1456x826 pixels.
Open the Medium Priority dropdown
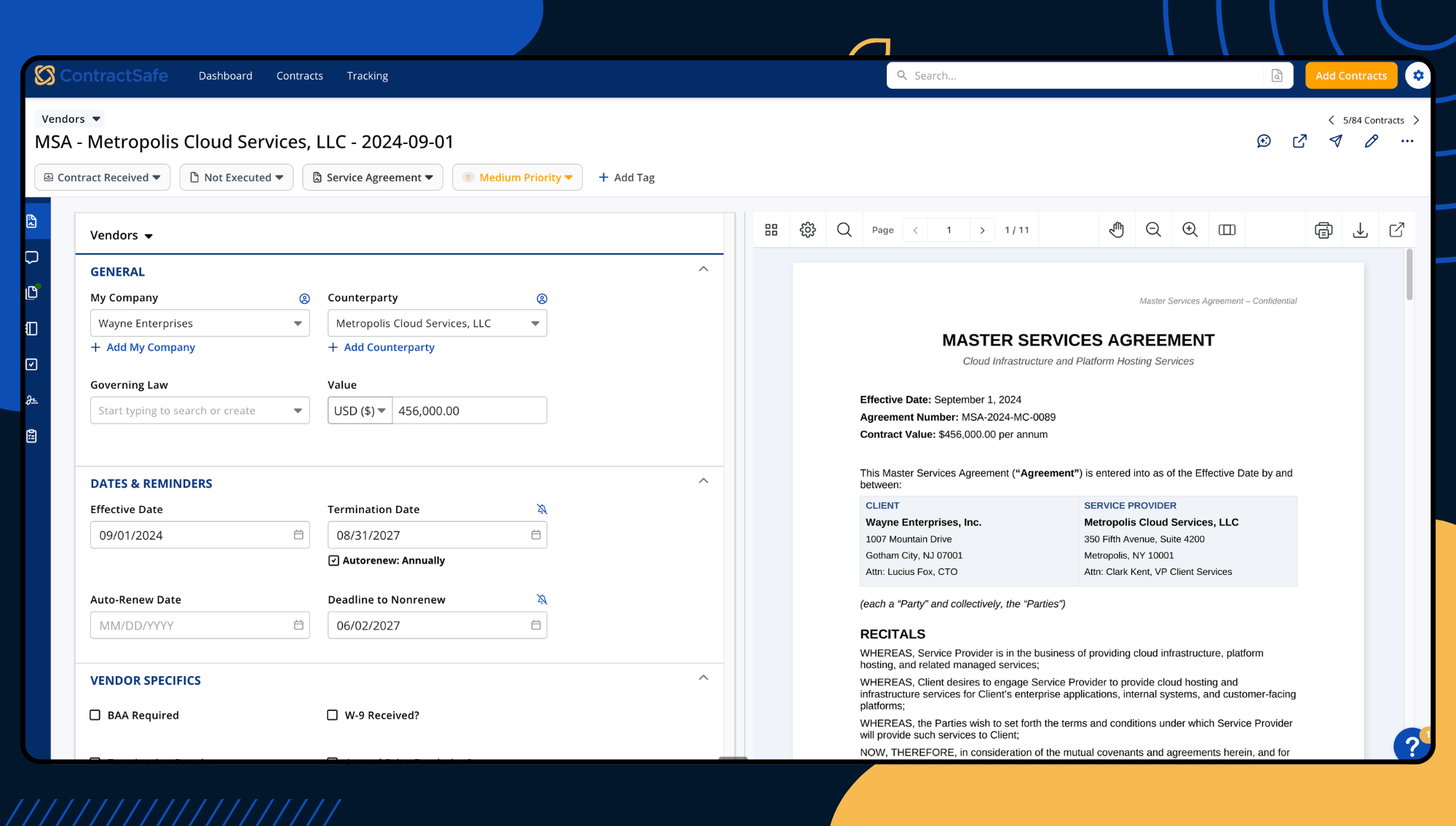pyautogui.click(x=517, y=177)
